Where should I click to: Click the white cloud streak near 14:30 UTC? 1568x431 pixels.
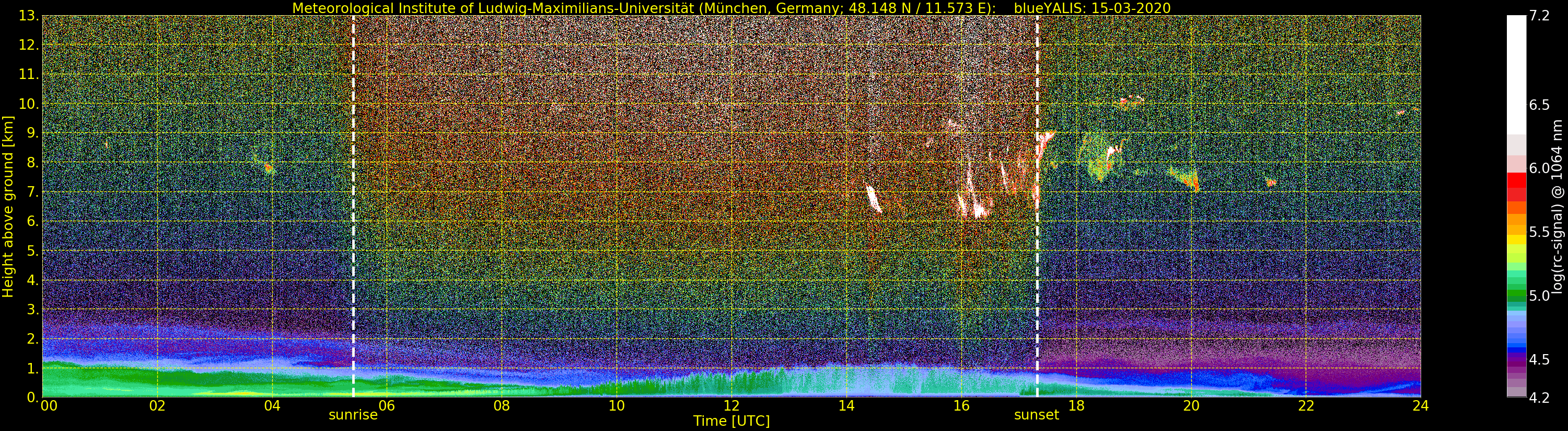coord(873,199)
